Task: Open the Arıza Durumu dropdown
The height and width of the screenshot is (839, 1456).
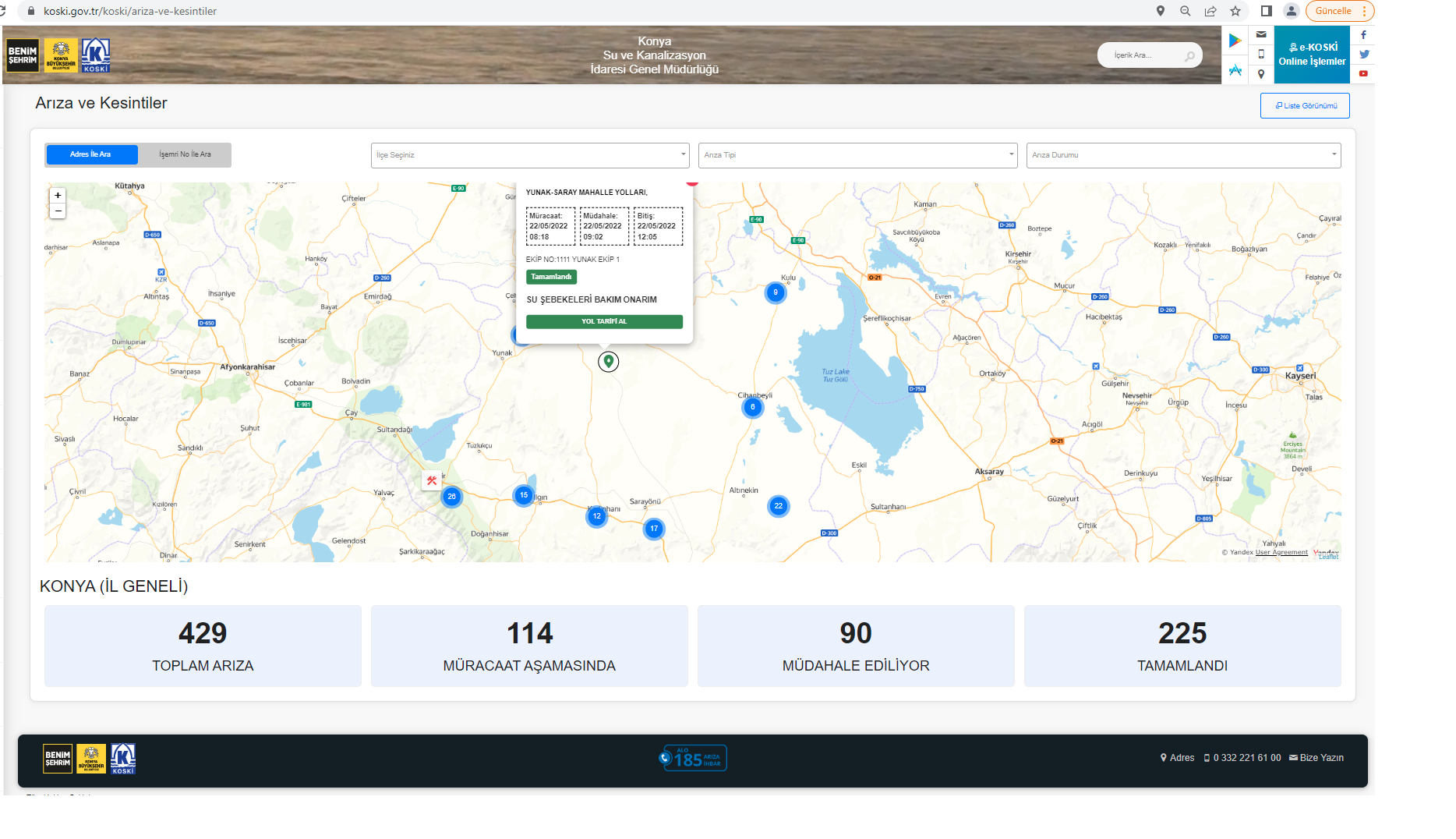Action: 1183,155
